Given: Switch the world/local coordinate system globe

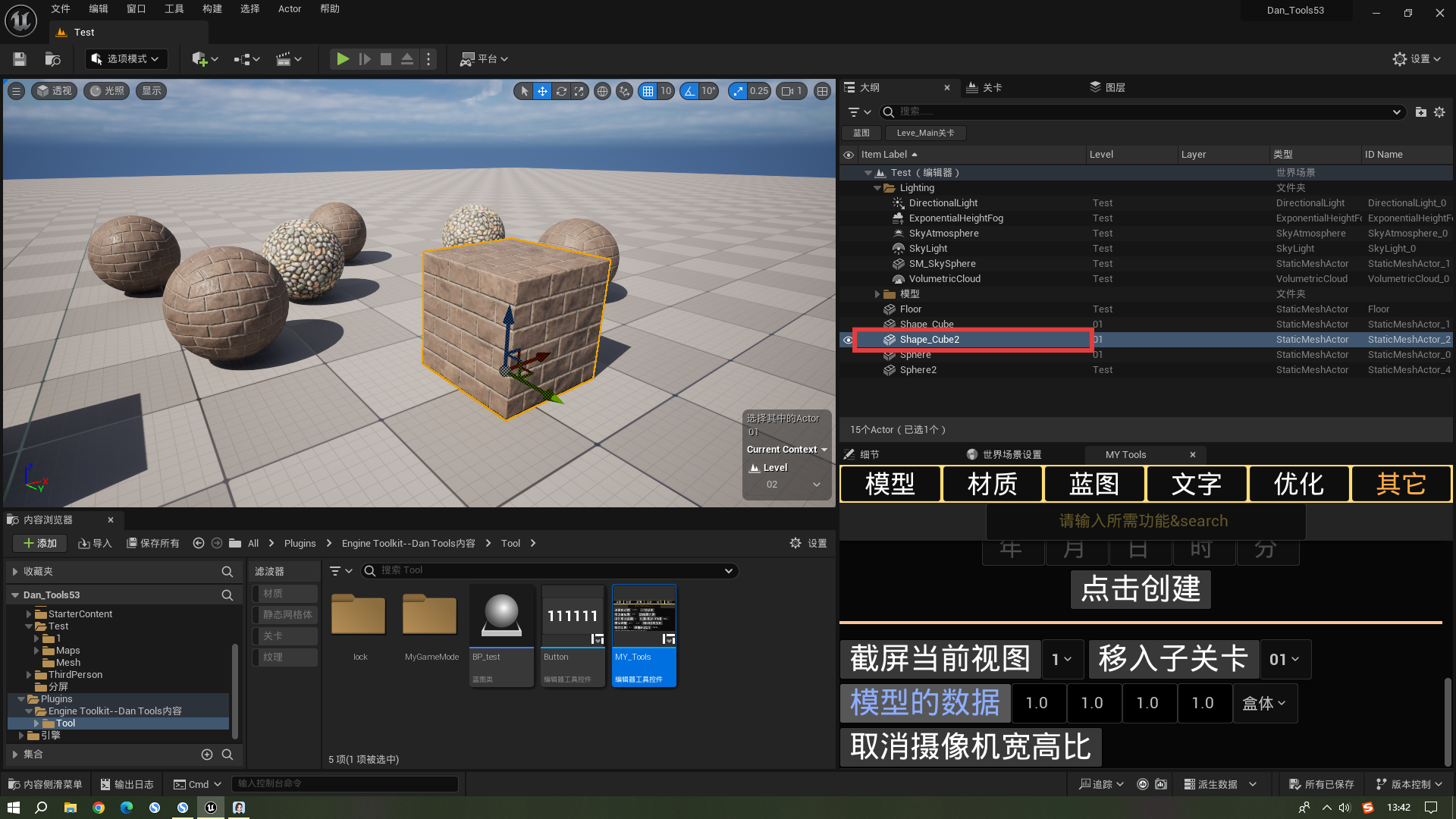Looking at the screenshot, I should click(602, 91).
